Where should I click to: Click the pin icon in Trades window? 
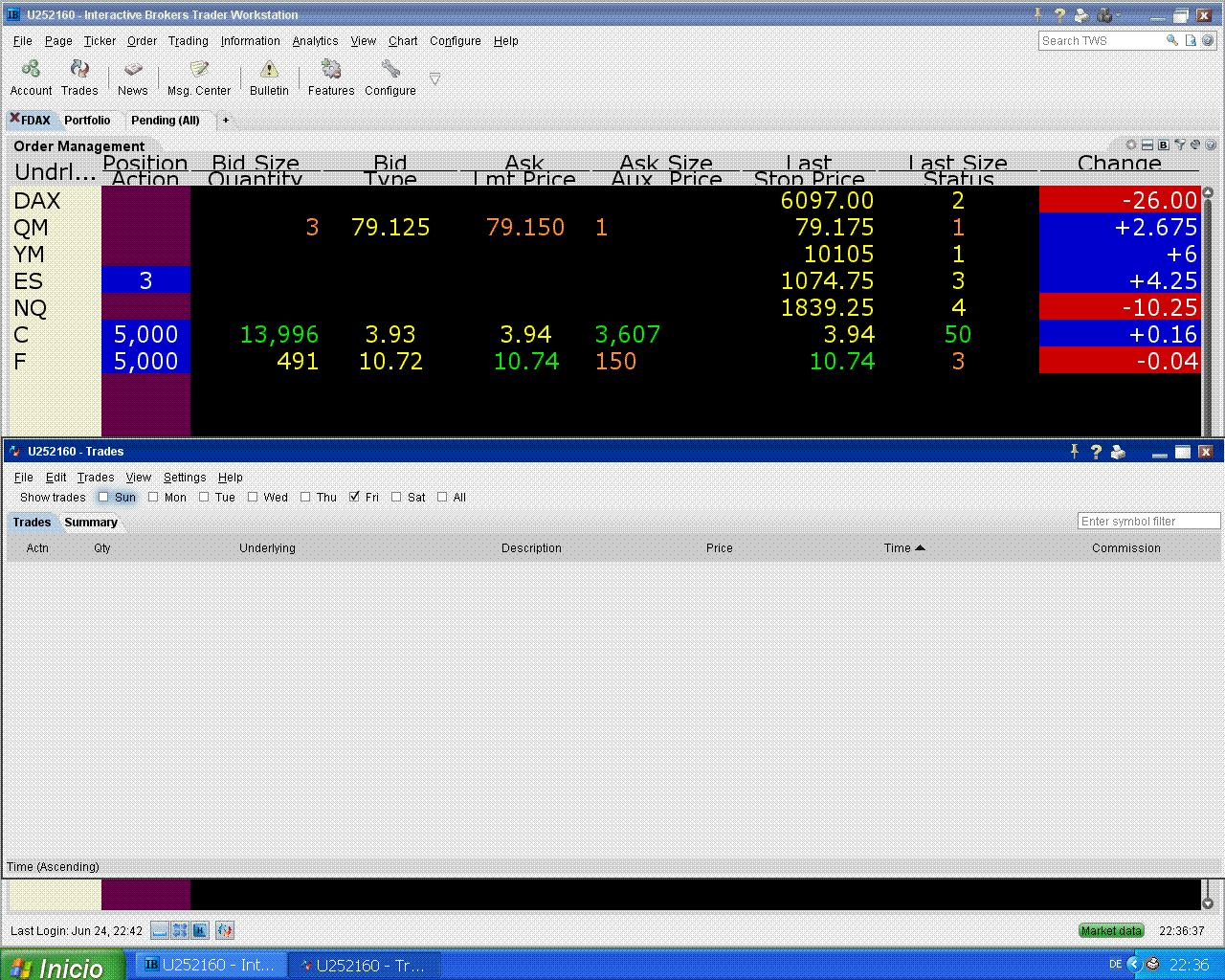[1075, 451]
